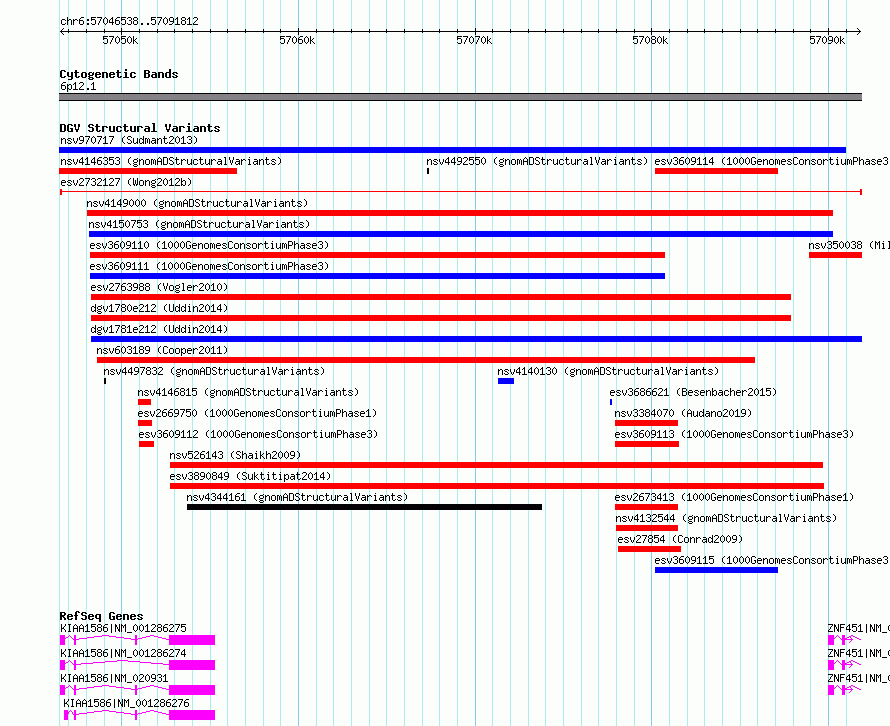Image resolution: width=890 pixels, height=726 pixels.
Task: Open nsv526143 (Shaikh2009) variant label
Action: (x=235, y=455)
